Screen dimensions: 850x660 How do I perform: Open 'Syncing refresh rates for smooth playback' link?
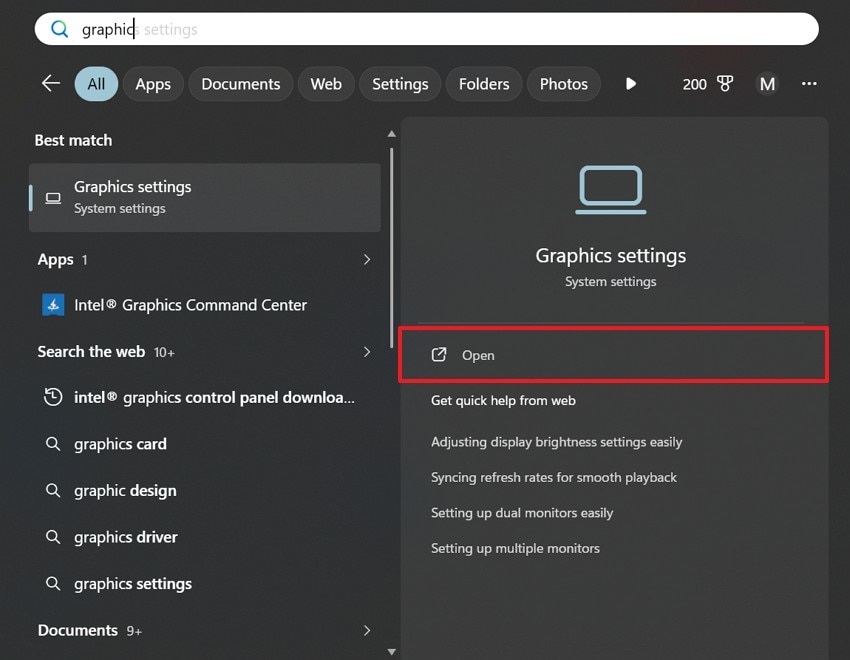[553, 477]
